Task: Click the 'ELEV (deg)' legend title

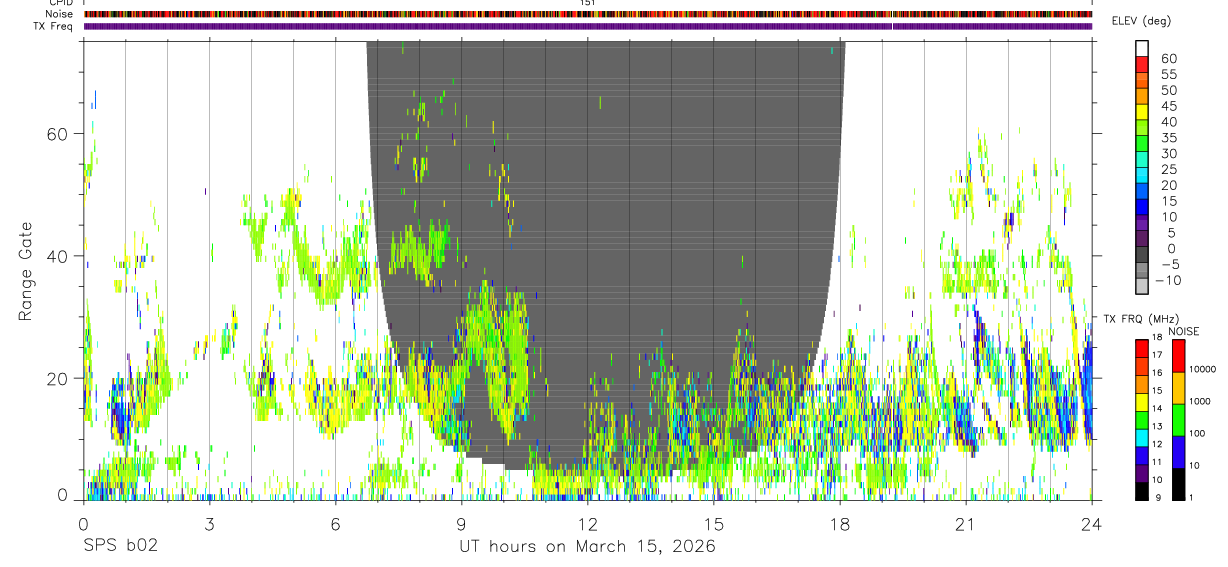Action: point(1141,21)
